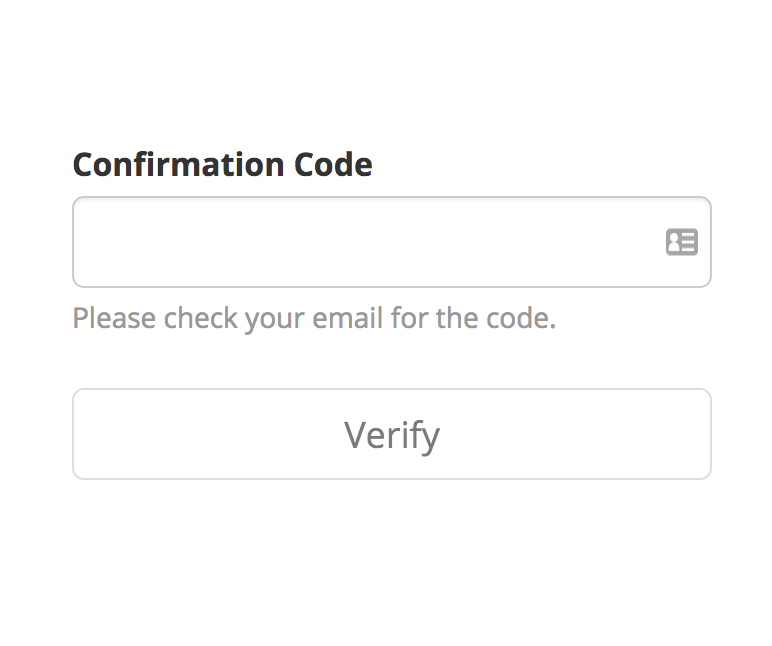Image resolution: width=772 pixels, height=646 pixels.
Task: Focus the Confirmation Code input field
Action: click(392, 242)
